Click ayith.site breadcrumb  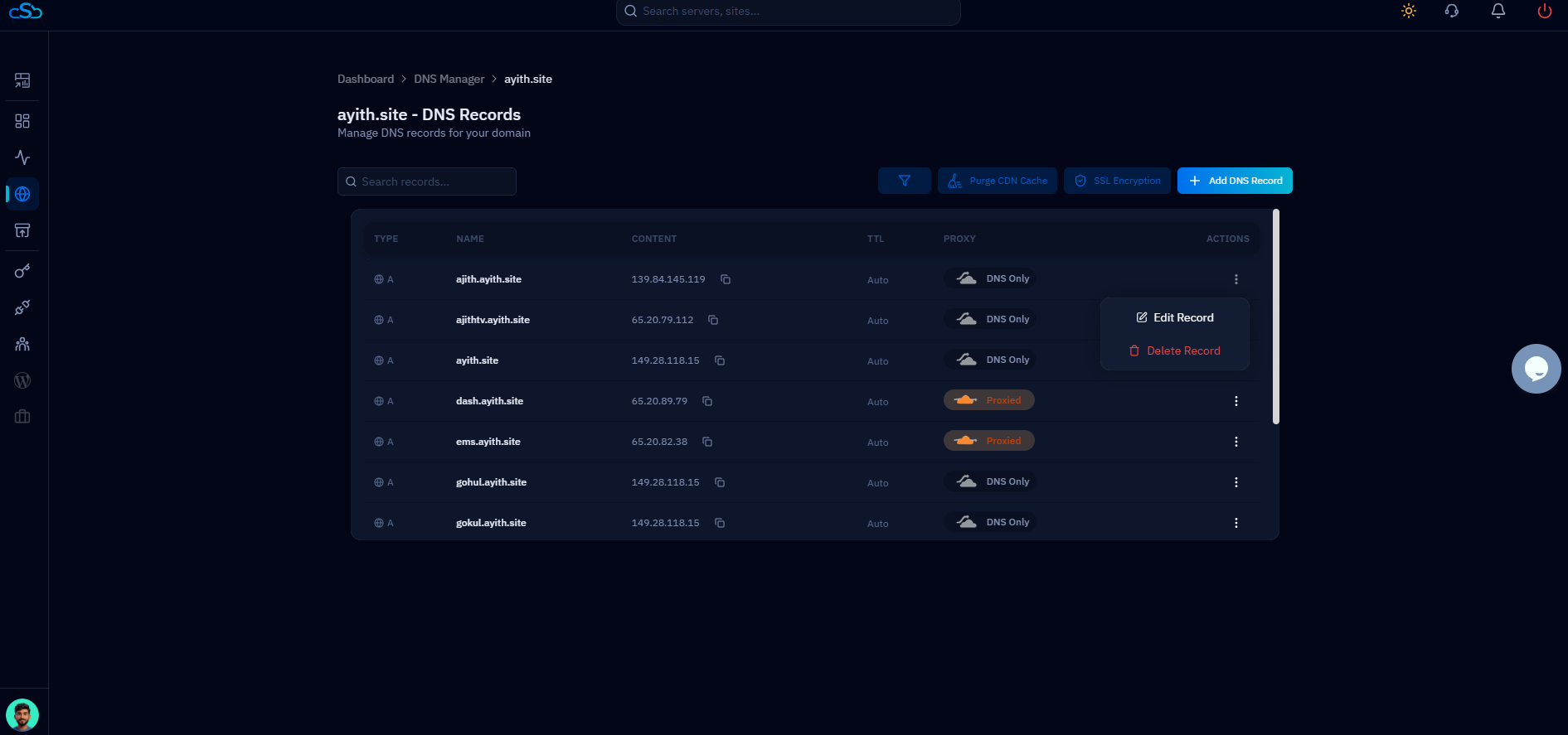pos(528,79)
